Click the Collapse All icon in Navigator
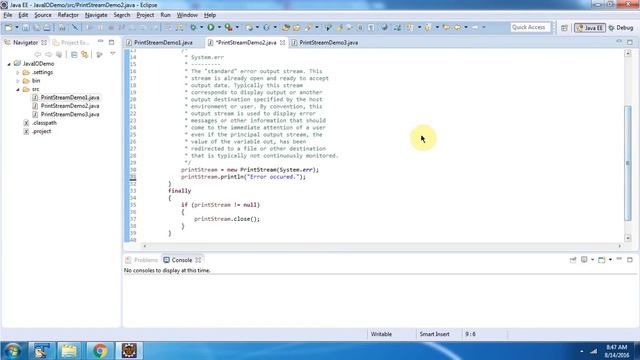Image resolution: width=640 pixels, height=360 pixels. click(x=74, y=54)
